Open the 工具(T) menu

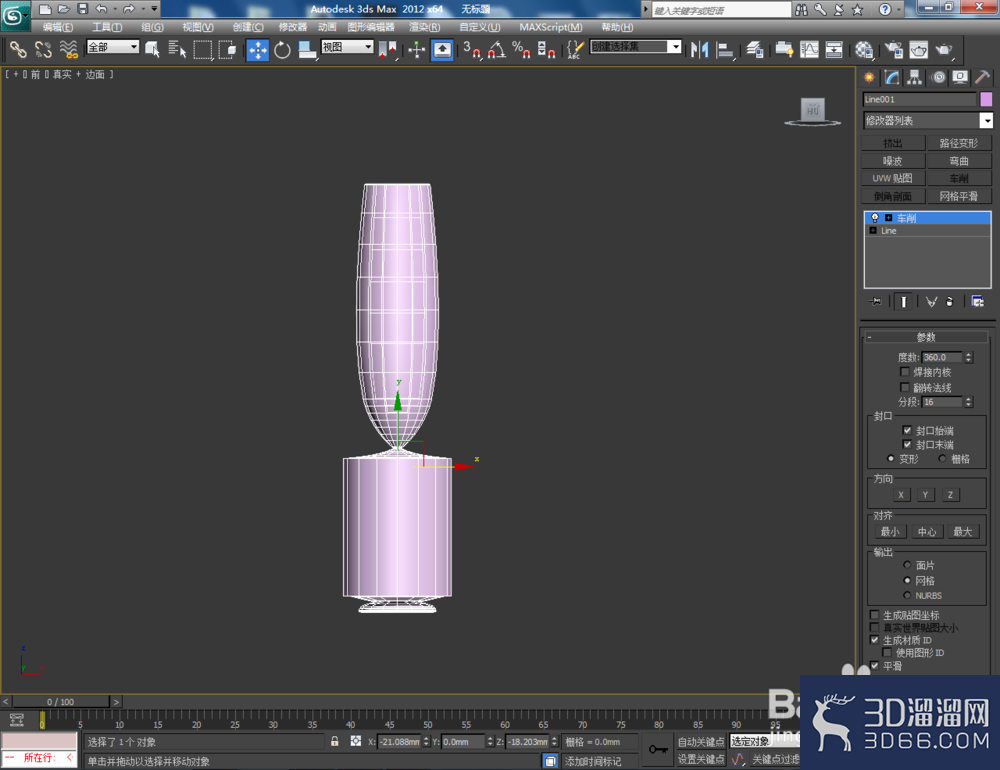click(107, 27)
